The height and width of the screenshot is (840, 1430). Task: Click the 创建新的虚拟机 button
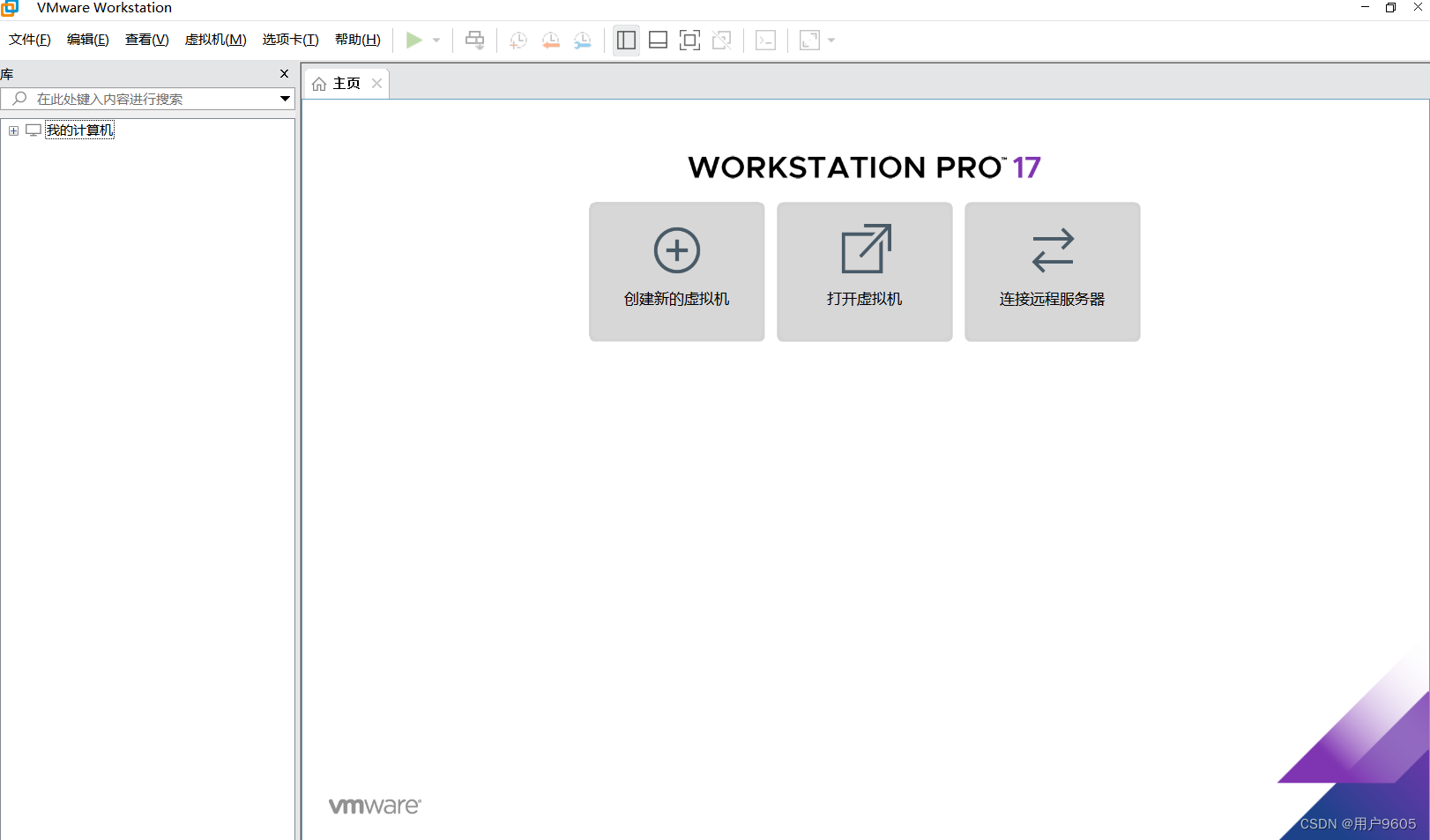[x=676, y=271]
